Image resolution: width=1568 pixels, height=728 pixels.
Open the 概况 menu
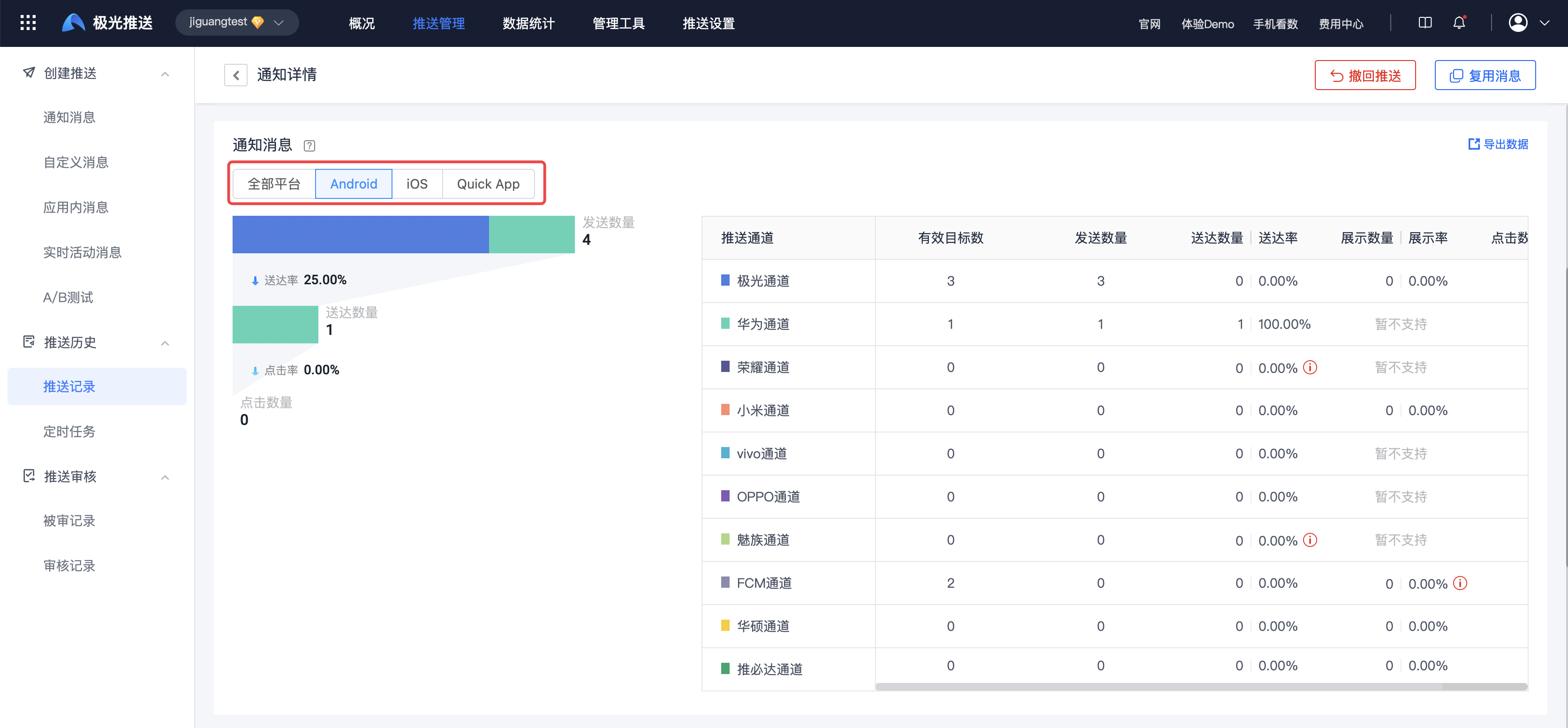tap(362, 23)
